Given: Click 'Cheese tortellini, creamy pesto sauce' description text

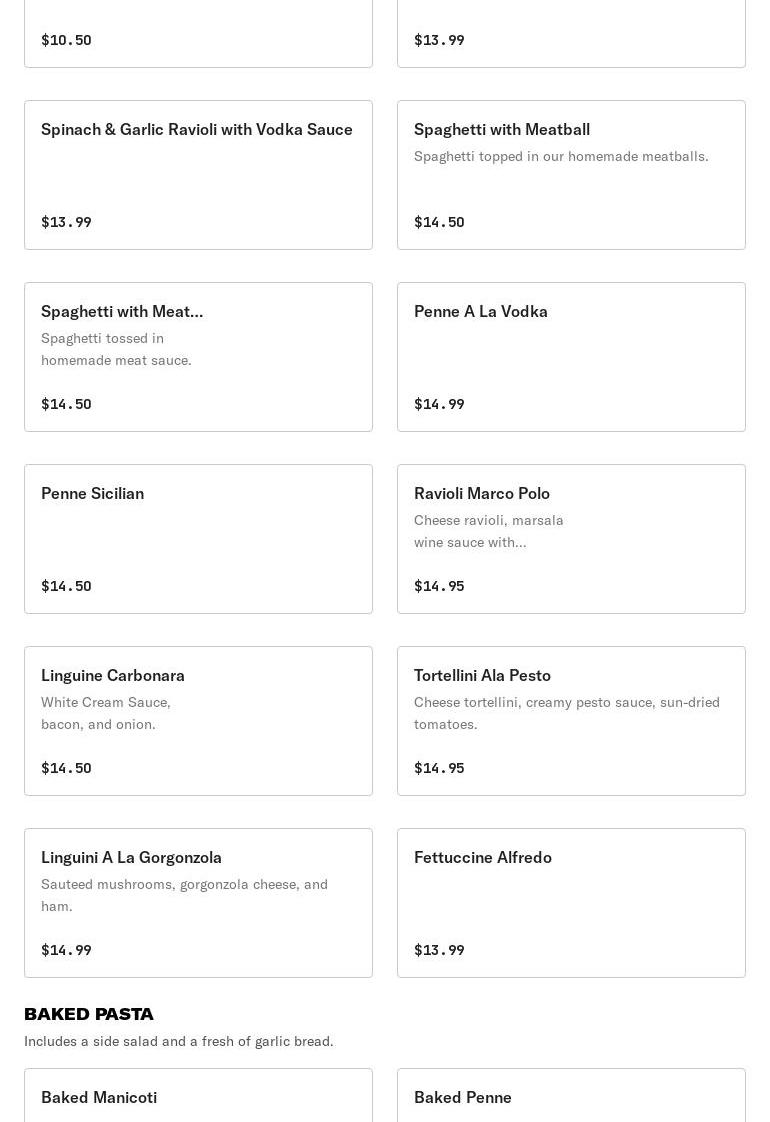Looking at the screenshot, I should tap(566, 713).
